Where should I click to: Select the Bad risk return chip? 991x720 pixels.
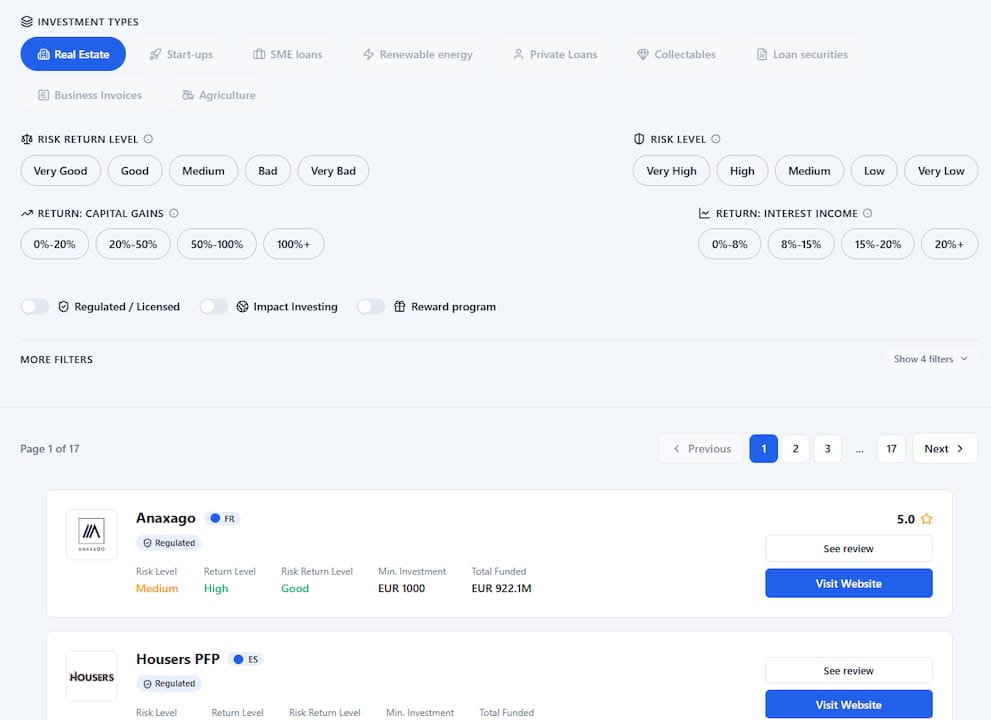tap(268, 171)
